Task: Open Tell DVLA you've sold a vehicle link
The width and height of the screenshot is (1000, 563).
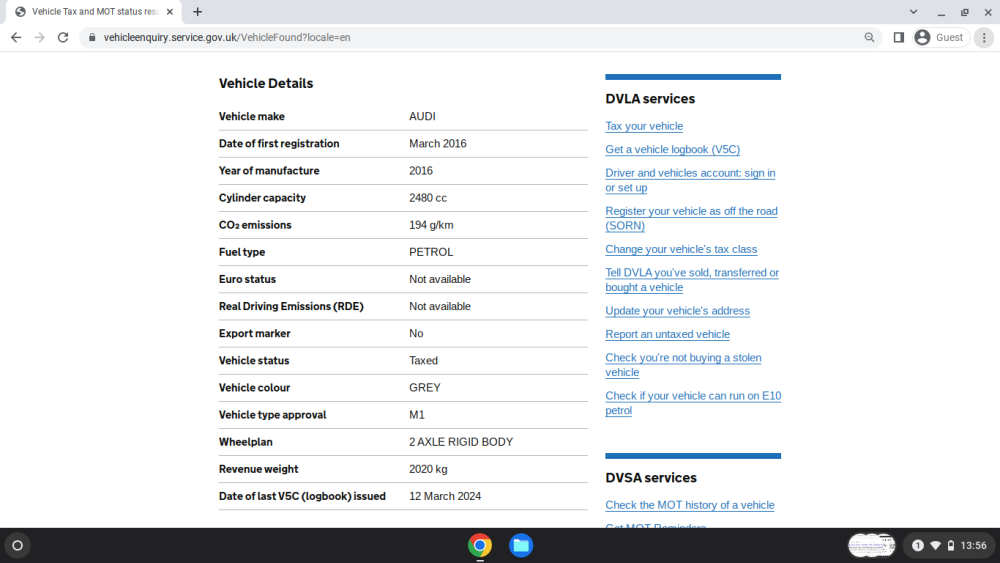Action: (692, 280)
